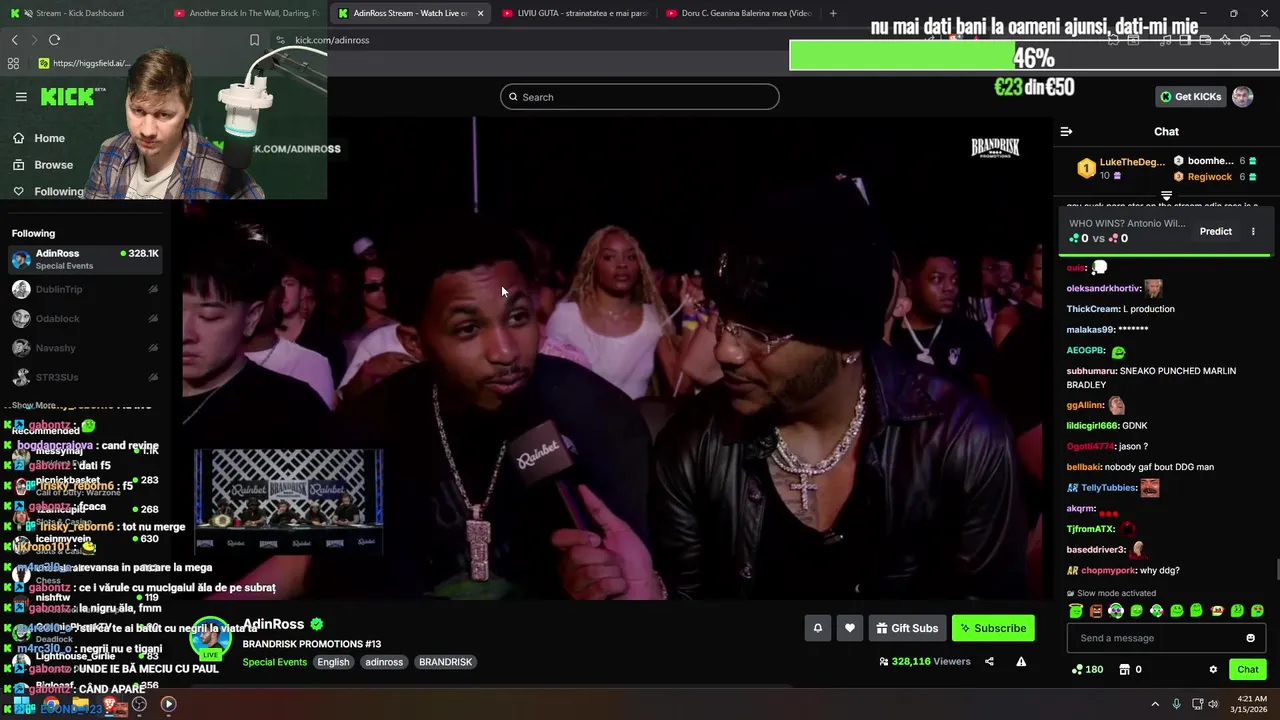Open the new tab plus button
This screenshot has height=720, width=1280.
[x=833, y=13]
